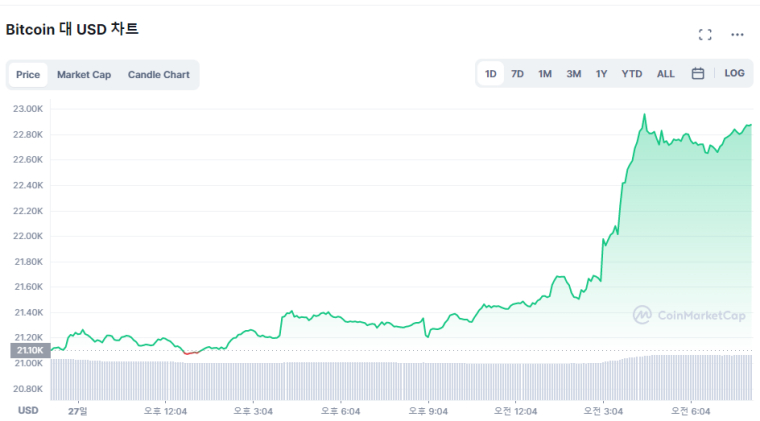The width and height of the screenshot is (760, 421).
Task: Select the 1D time range
Action: point(491,74)
